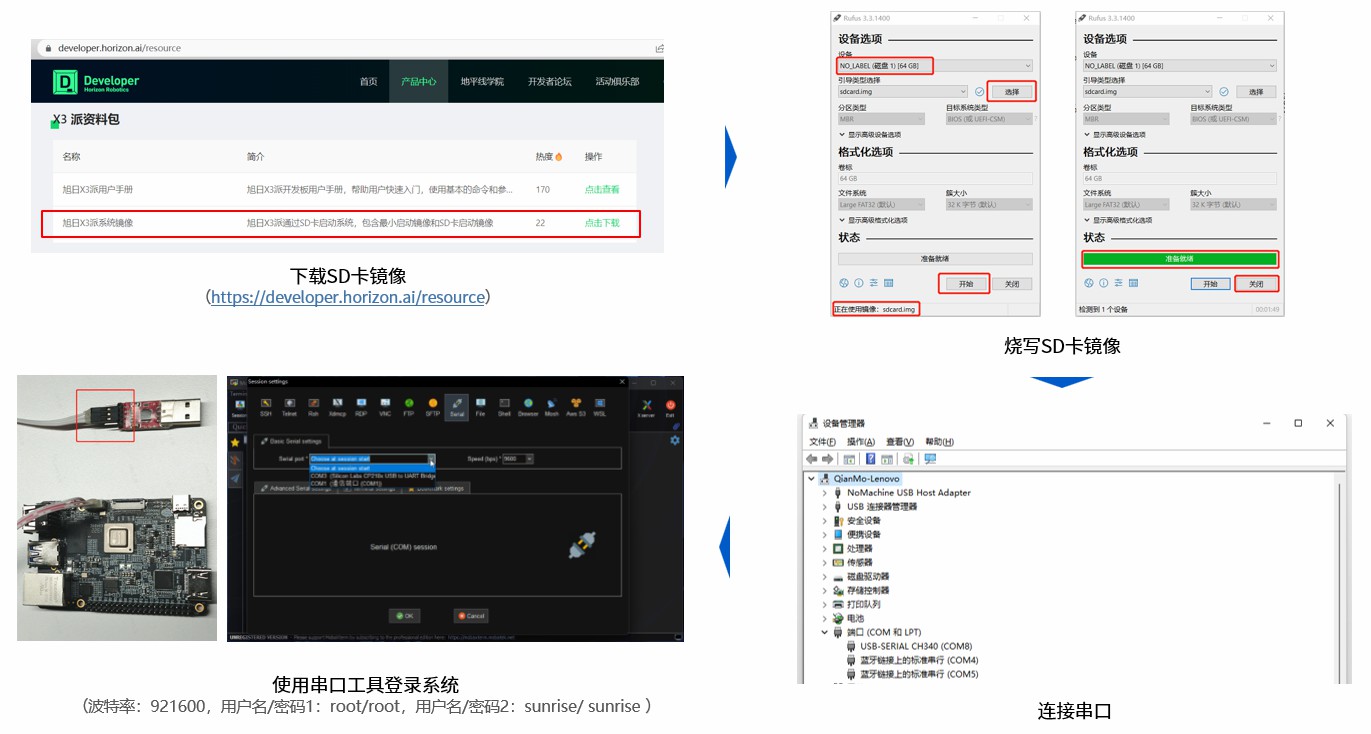Open the Shell session icon
The width and height of the screenshot is (1371, 734).
point(504,406)
